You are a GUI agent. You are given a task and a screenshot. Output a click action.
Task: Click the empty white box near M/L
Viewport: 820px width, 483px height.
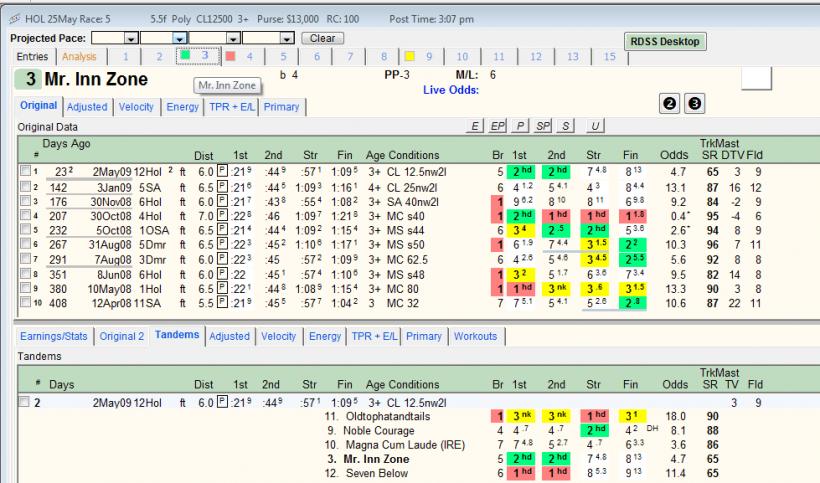tap(756, 78)
